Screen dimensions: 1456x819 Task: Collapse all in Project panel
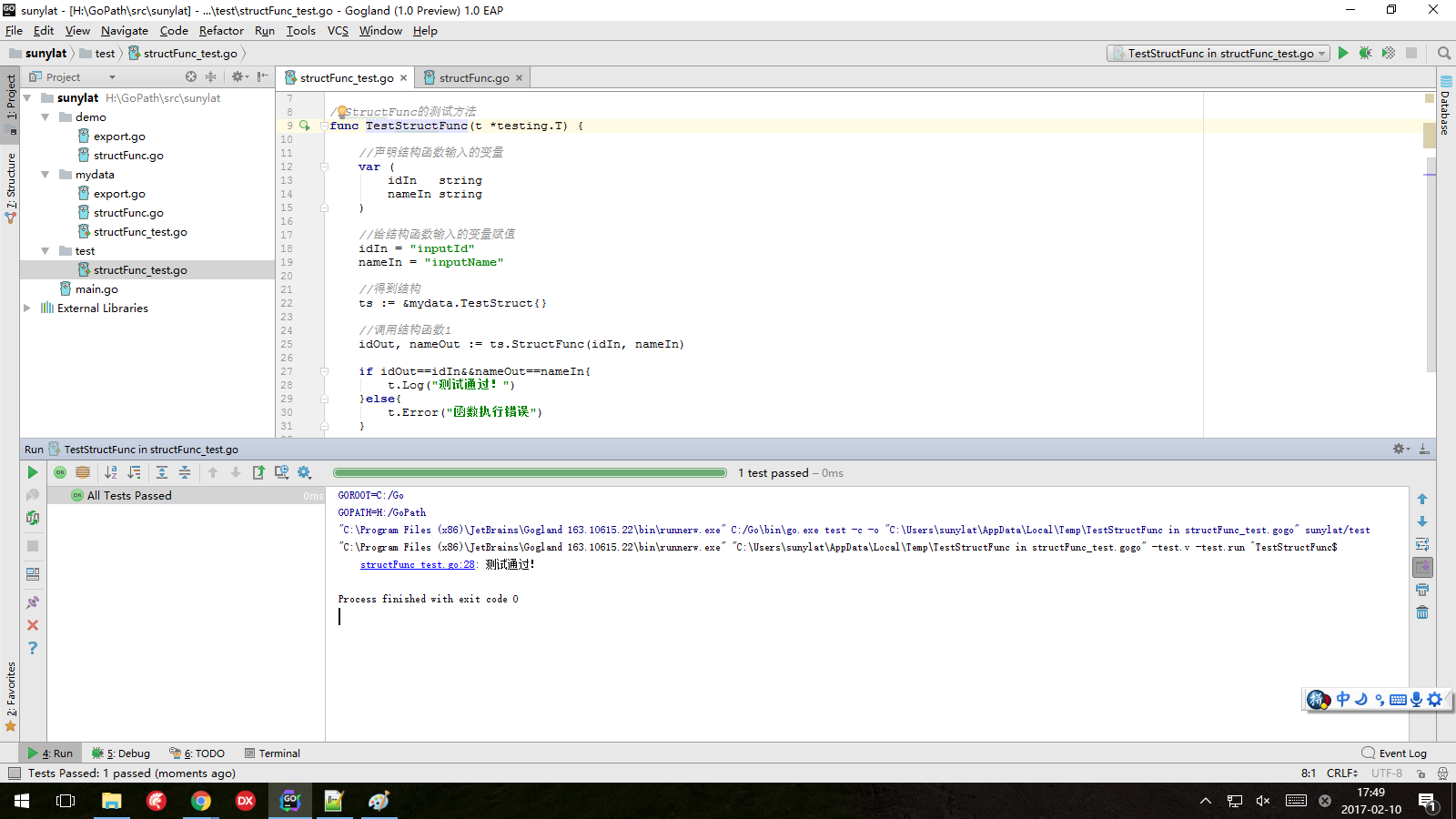click(x=211, y=77)
